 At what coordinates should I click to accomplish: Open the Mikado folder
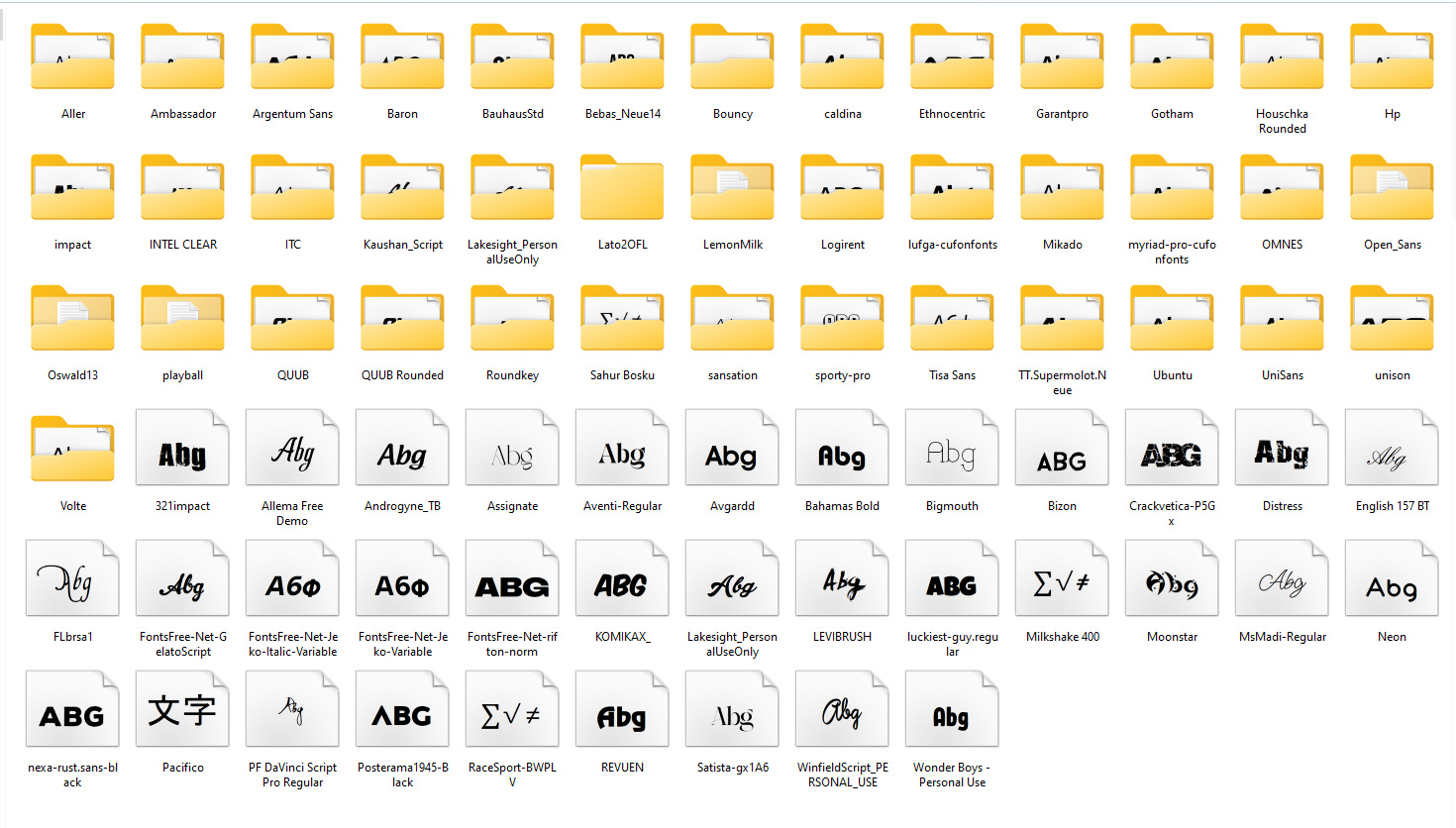click(1062, 188)
